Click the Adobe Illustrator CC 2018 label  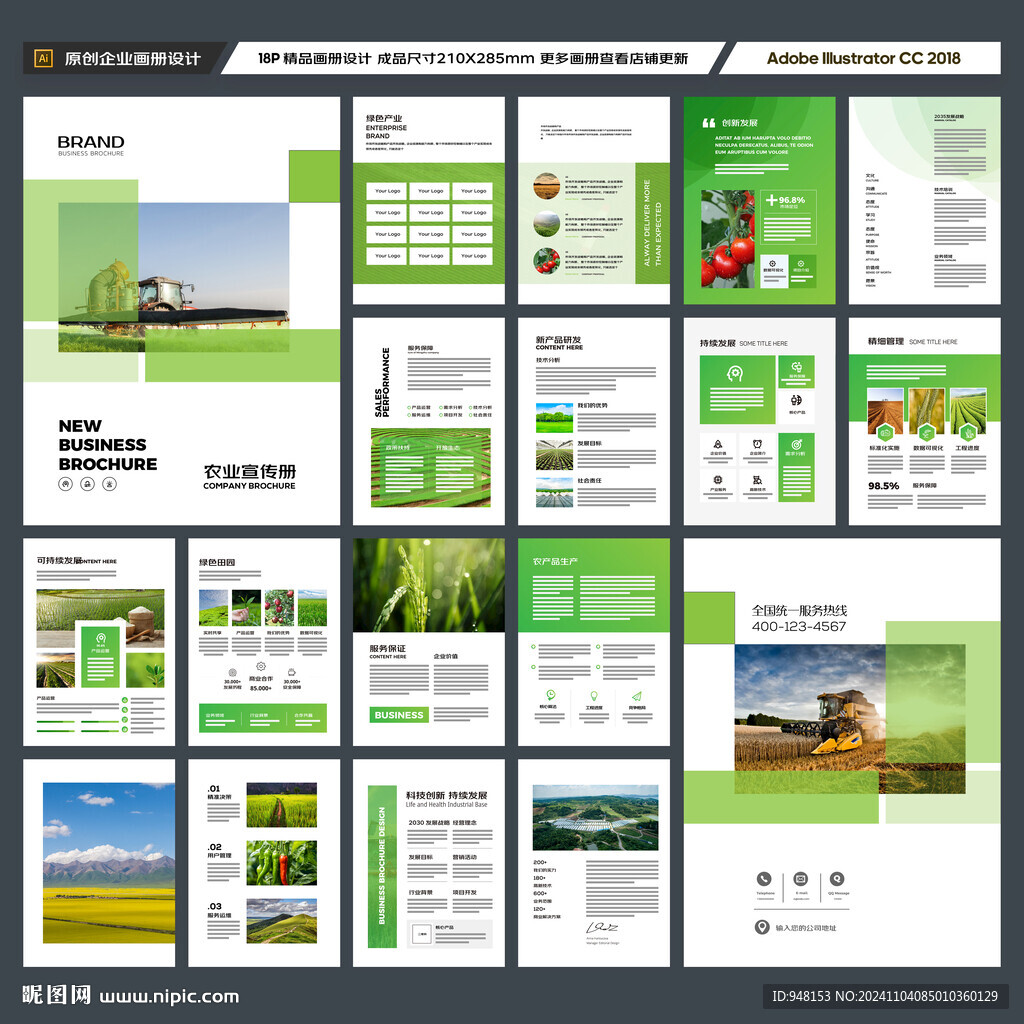tap(863, 58)
